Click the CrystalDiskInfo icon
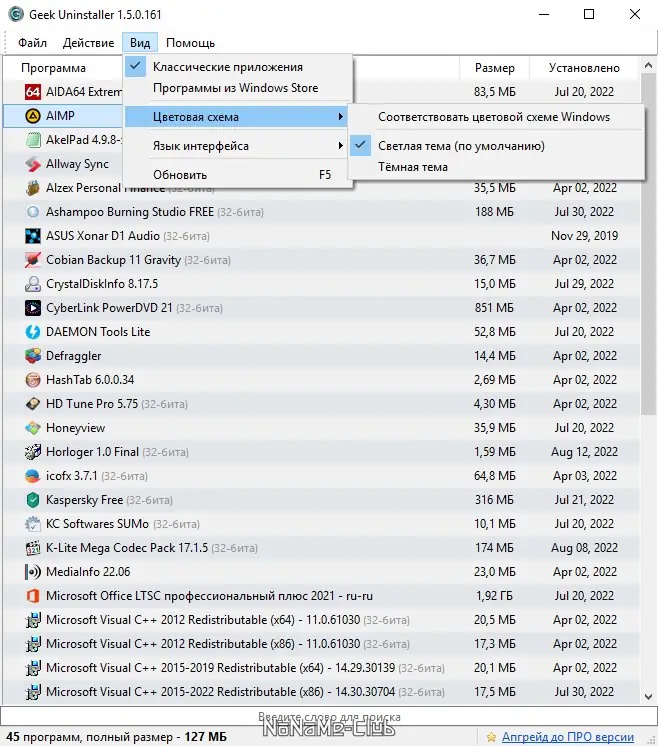Image resolution: width=658 pixels, height=746 pixels. [33, 284]
